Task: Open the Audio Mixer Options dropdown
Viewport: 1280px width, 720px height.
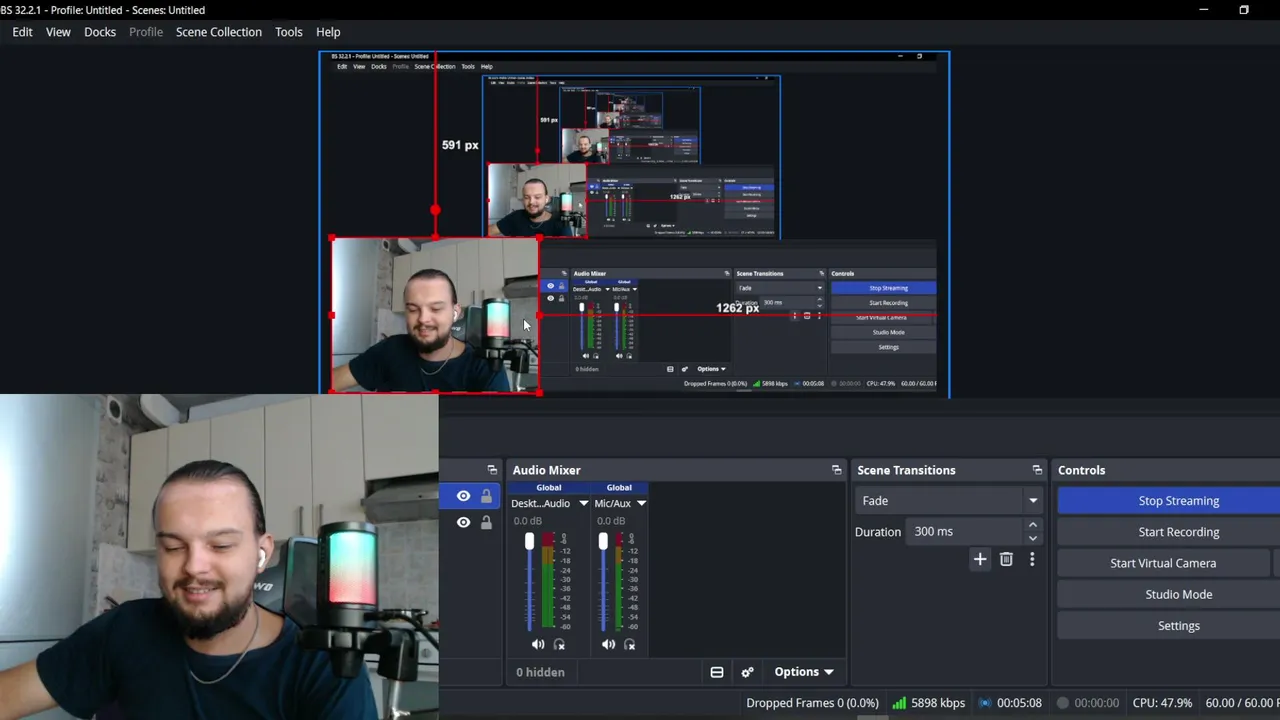Action: pyautogui.click(x=803, y=672)
